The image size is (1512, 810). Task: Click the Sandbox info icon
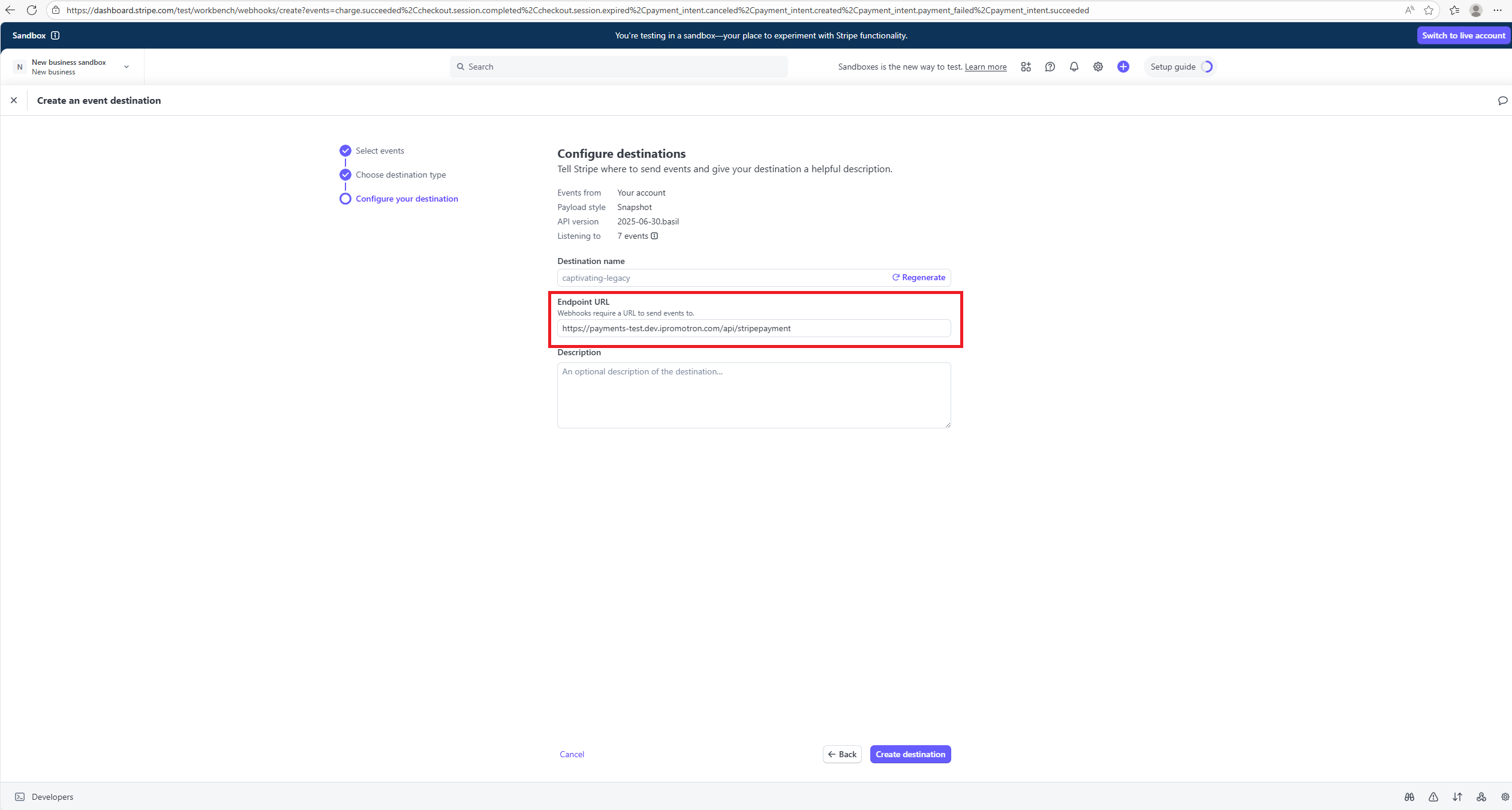coord(55,35)
